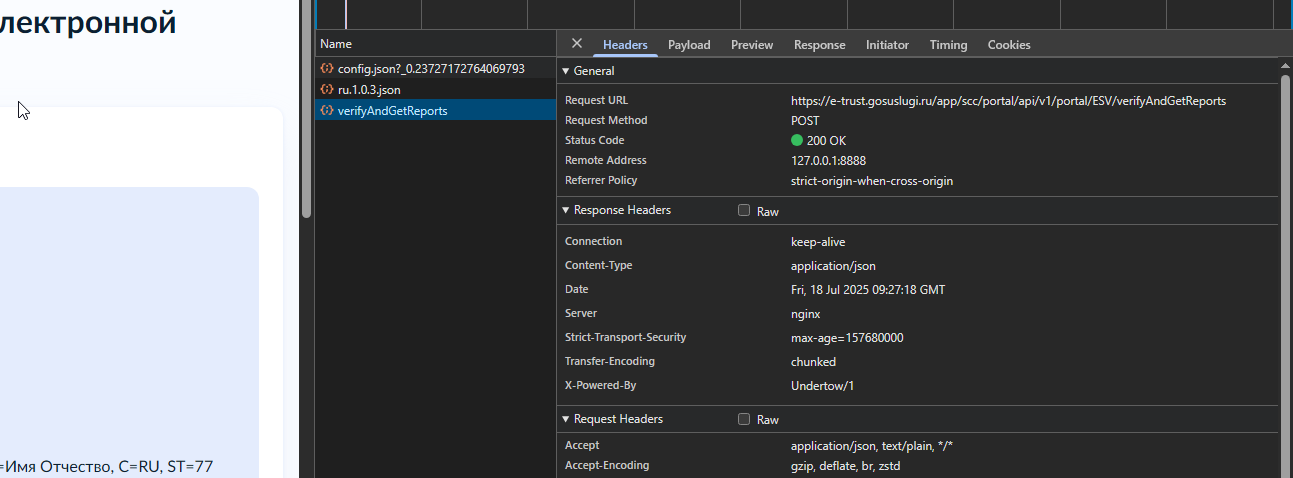The width and height of the screenshot is (1293, 478).
Task: Click the Content-Type application/json value
Action: coord(833,266)
